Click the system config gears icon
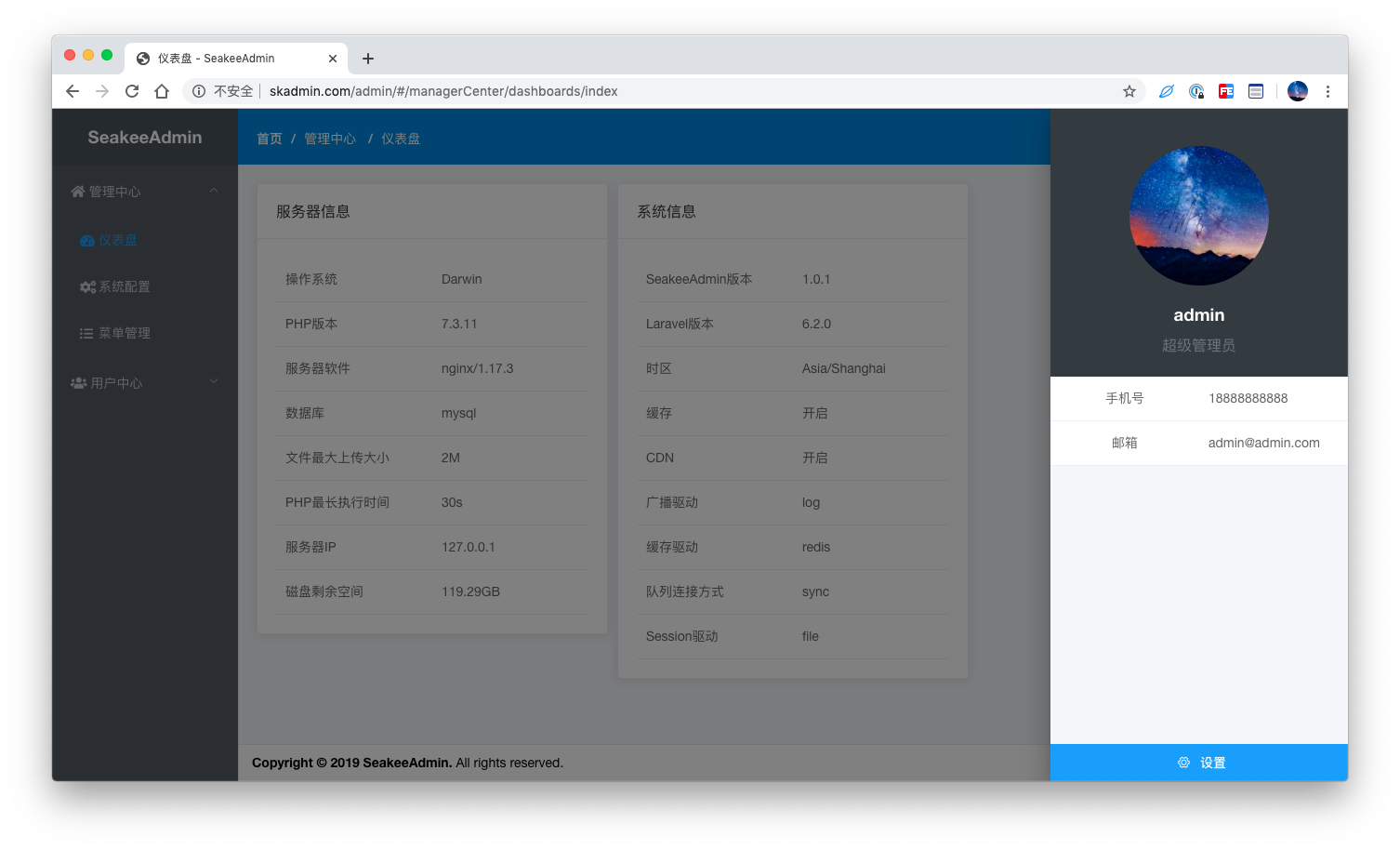The width and height of the screenshot is (1400, 850). tap(87, 287)
